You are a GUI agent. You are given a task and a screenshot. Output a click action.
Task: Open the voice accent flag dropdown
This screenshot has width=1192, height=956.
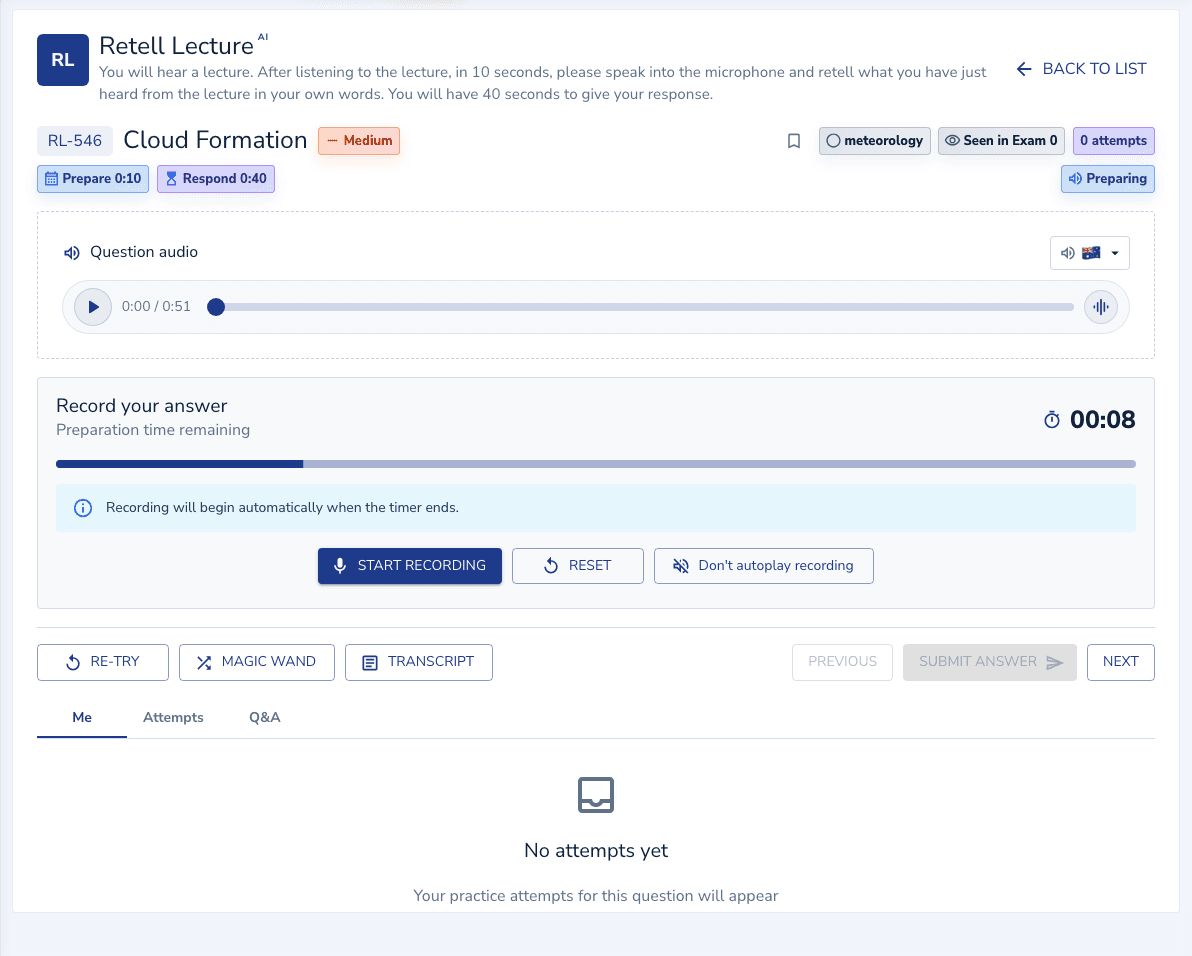click(x=1089, y=253)
